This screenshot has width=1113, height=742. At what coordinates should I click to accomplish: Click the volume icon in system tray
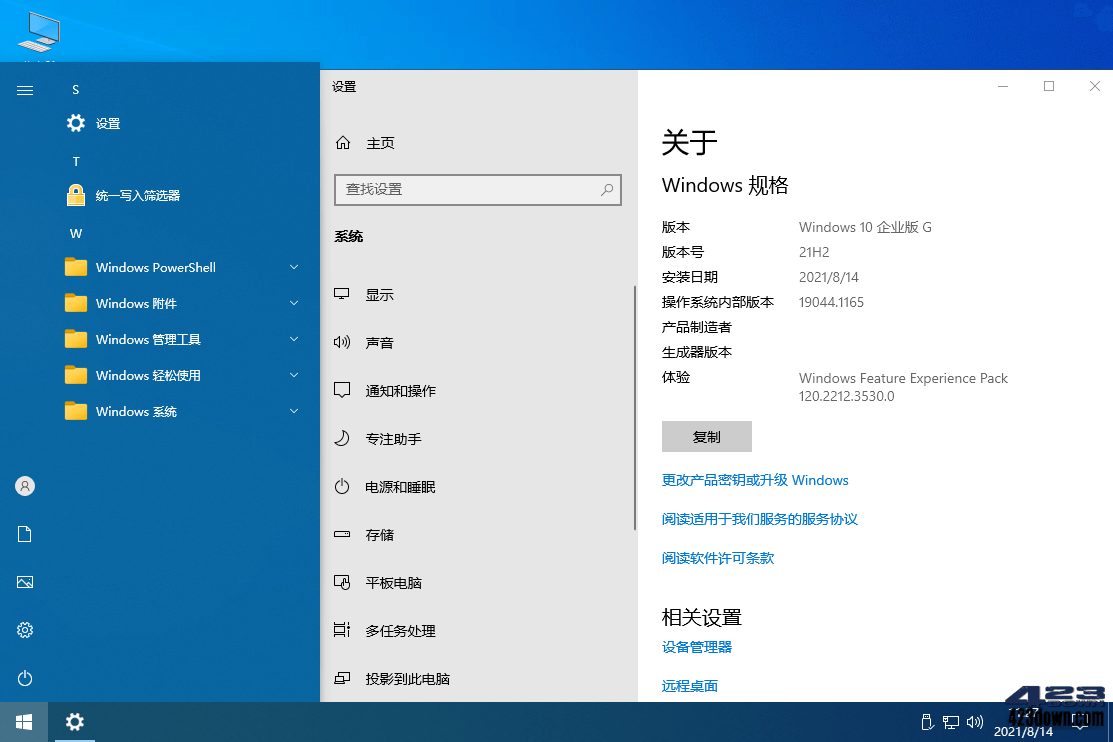click(x=974, y=722)
